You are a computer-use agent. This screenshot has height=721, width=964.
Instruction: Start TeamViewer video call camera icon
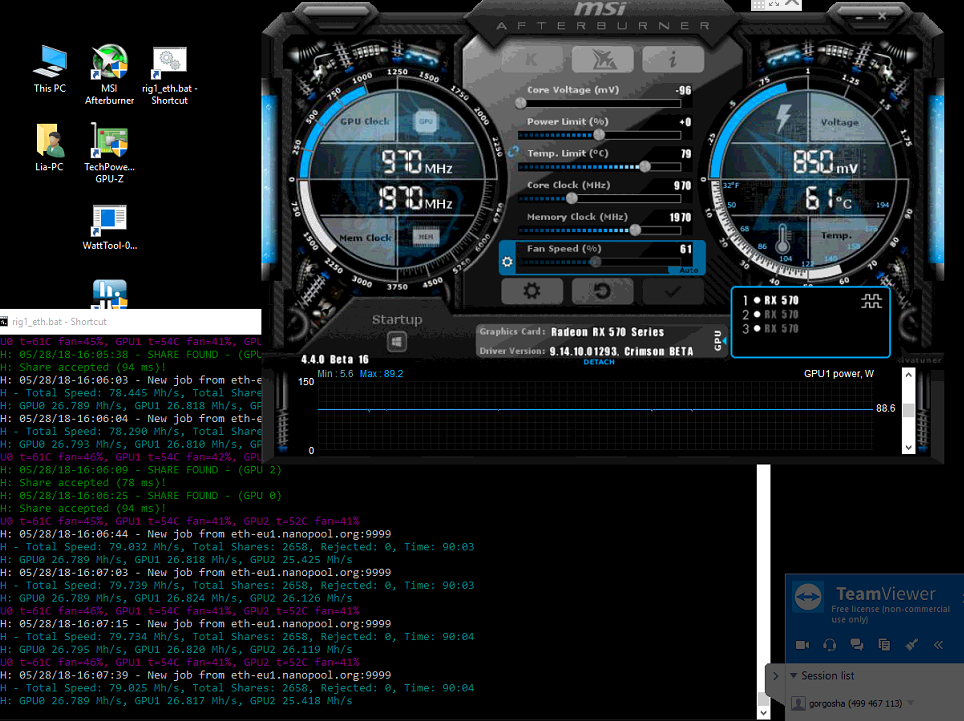pyautogui.click(x=802, y=645)
